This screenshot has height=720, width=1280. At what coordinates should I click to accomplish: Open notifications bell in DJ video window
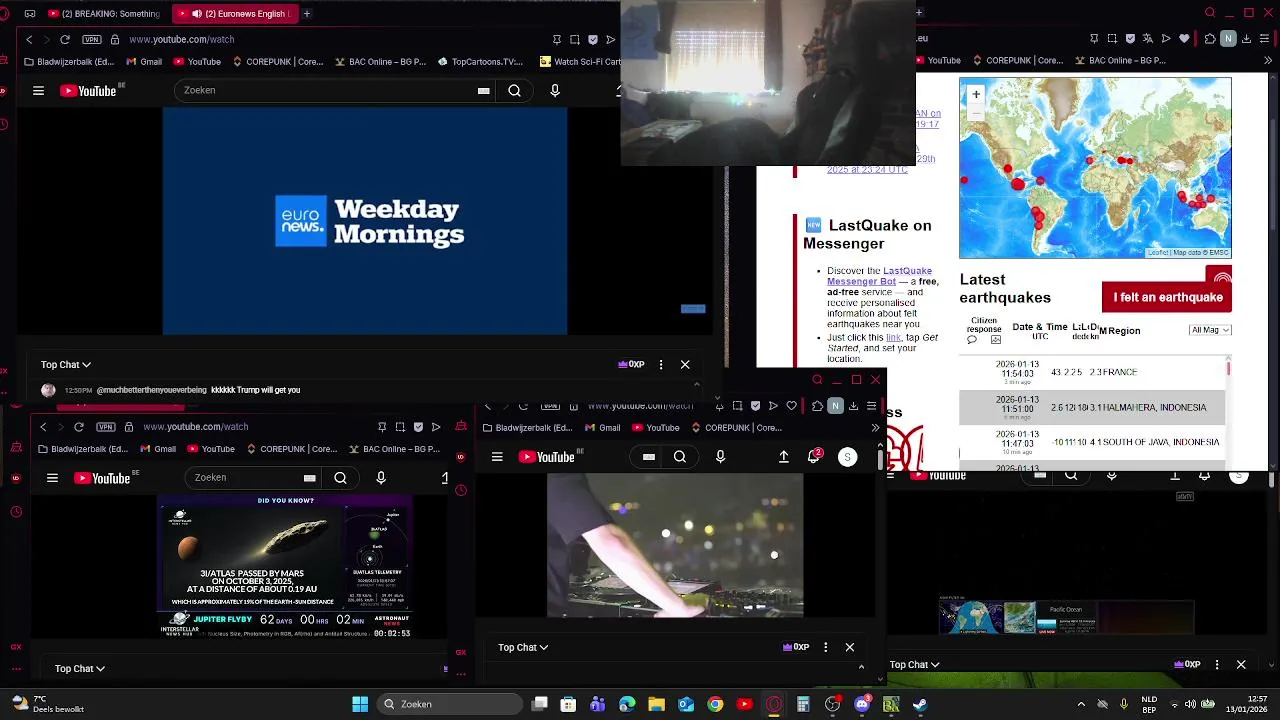[x=814, y=456]
